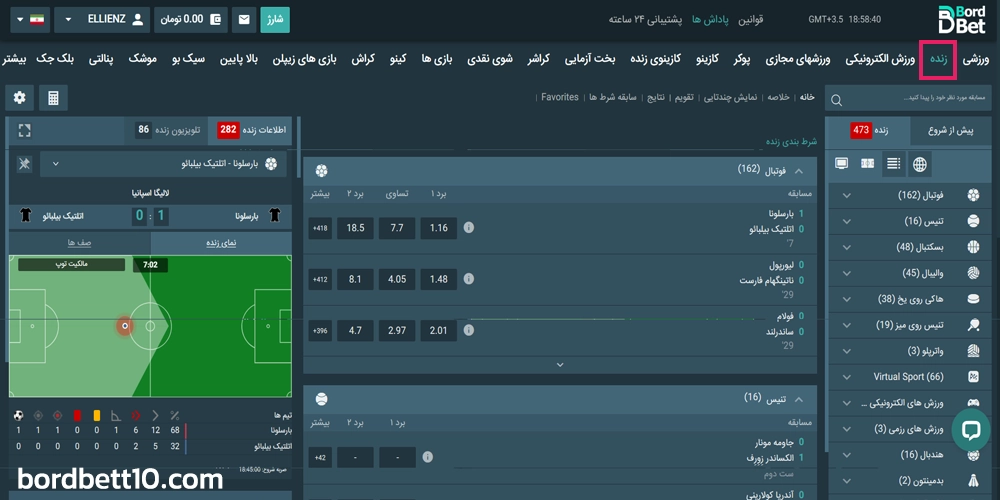The image size is (1000, 500).
Task: Select odds 1.48 for لیورپول
Action: point(439,279)
